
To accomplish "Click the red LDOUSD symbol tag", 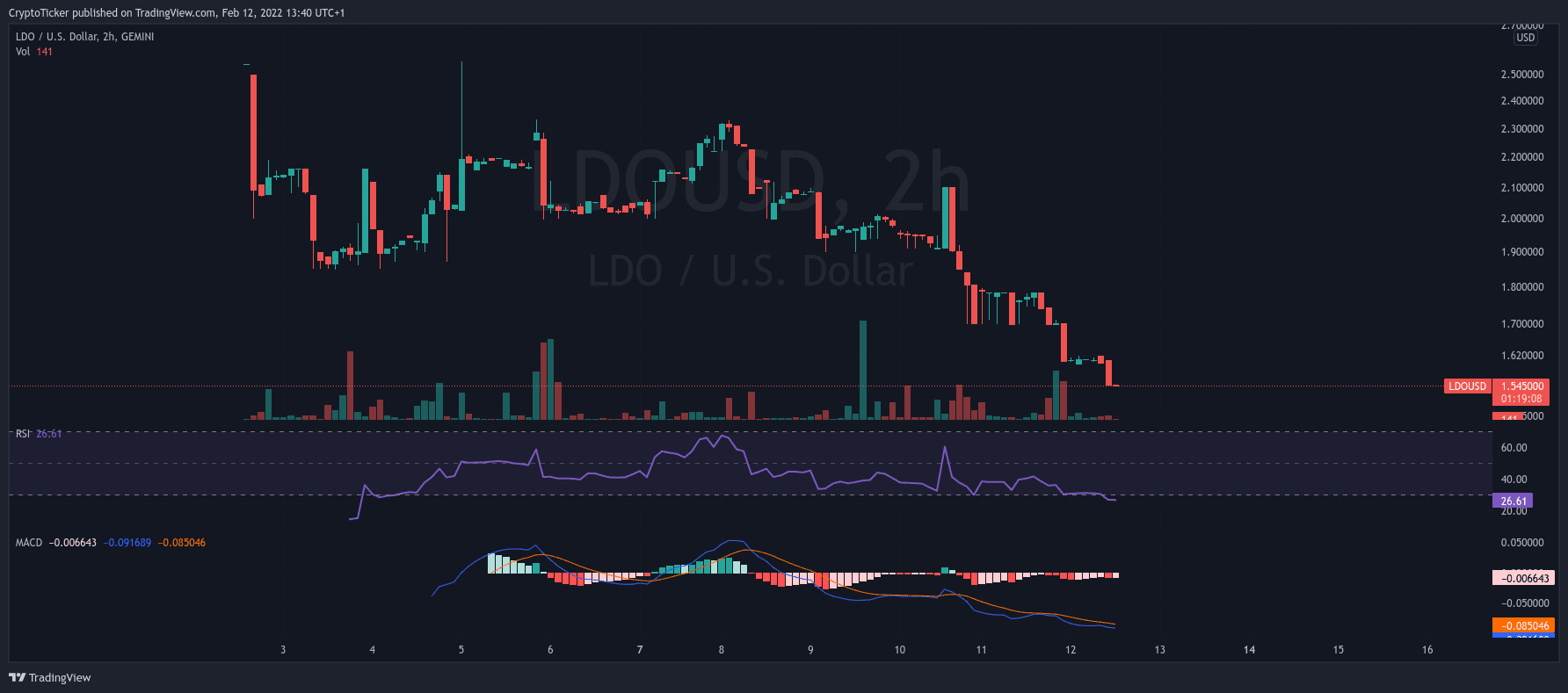I will click(x=1467, y=386).
